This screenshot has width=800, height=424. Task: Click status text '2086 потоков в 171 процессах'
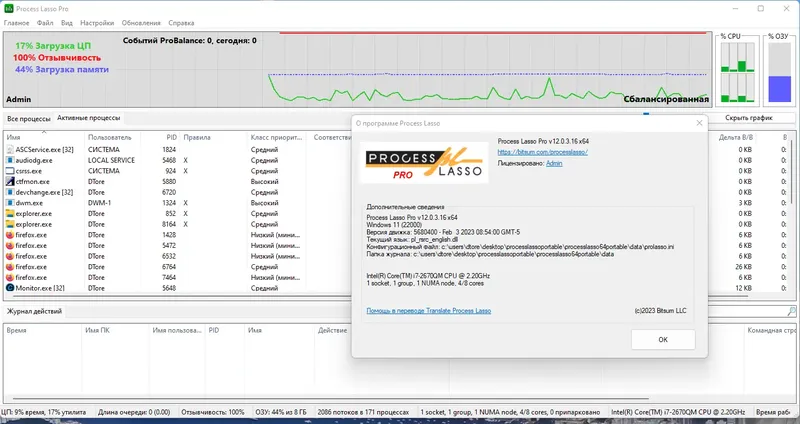363,412
